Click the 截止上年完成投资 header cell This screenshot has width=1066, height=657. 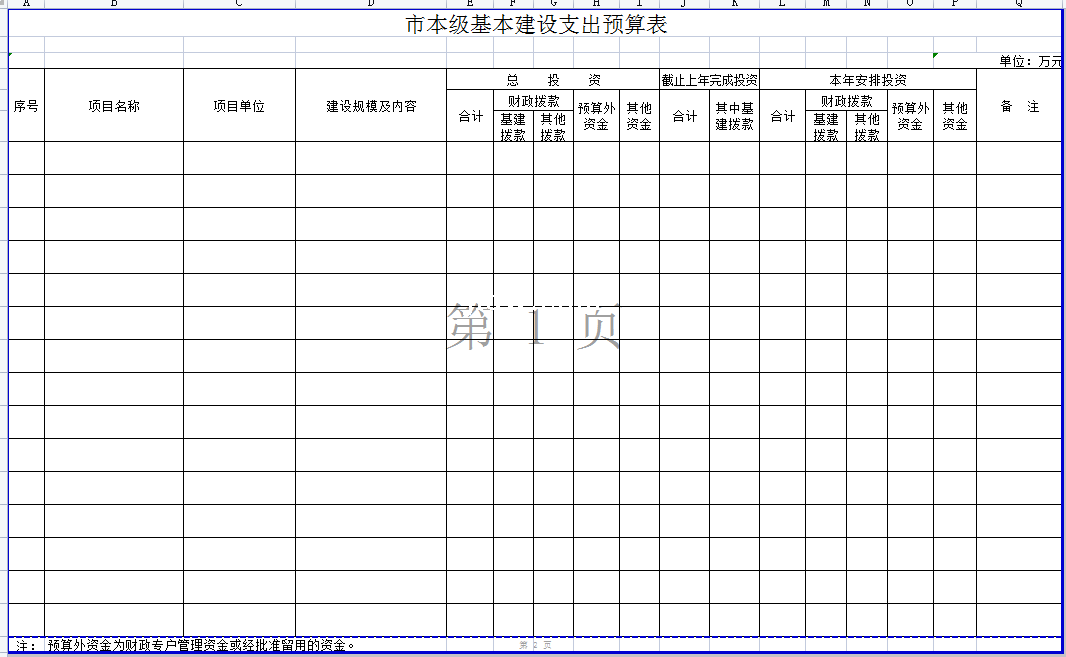click(709, 80)
